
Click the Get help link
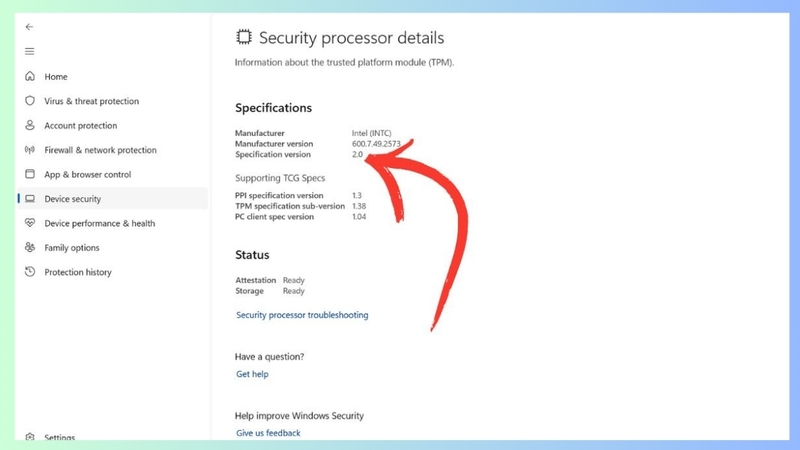[x=252, y=374]
